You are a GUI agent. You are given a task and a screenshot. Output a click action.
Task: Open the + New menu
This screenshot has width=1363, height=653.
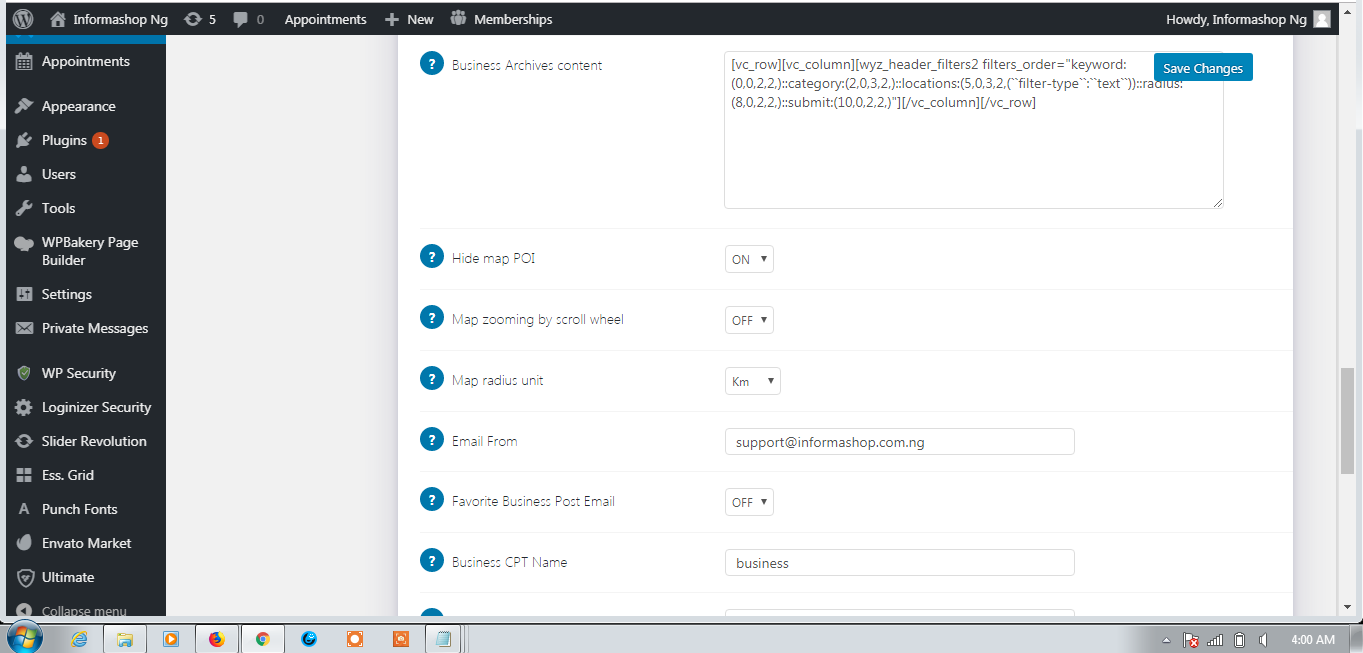point(409,18)
